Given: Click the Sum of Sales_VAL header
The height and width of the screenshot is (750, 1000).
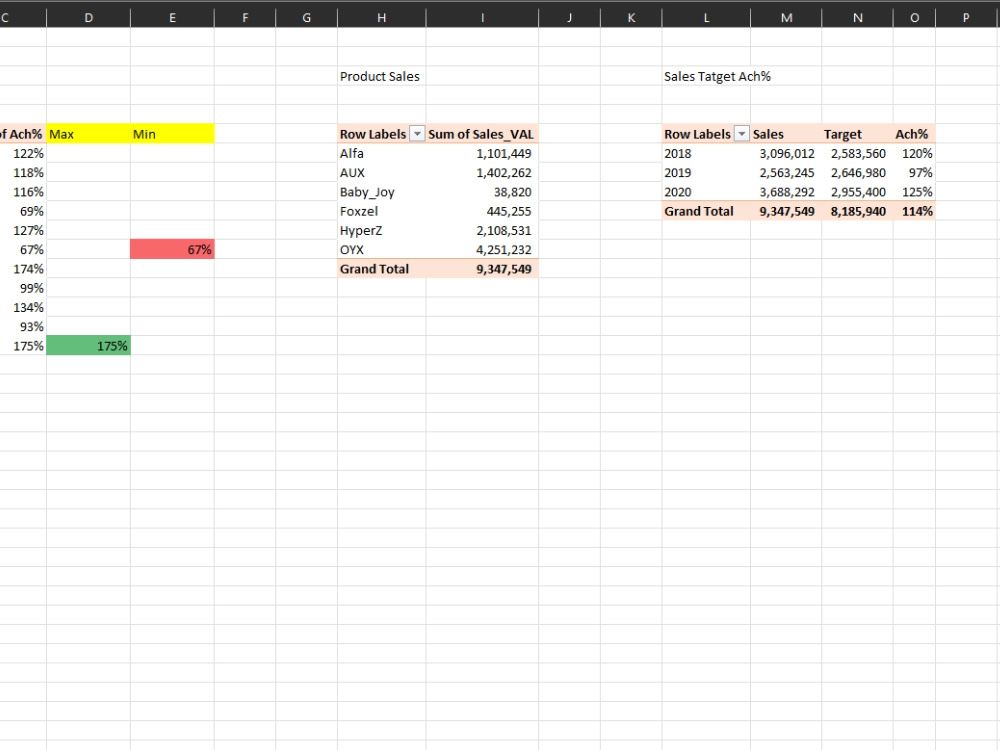Looking at the screenshot, I should (481, 134).
